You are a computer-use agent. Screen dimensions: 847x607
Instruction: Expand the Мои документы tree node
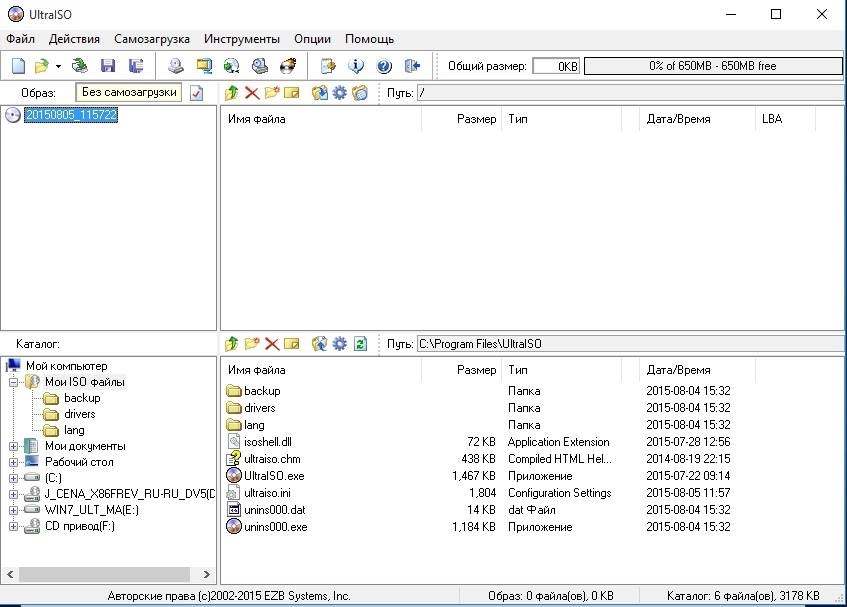coord(14,447)
